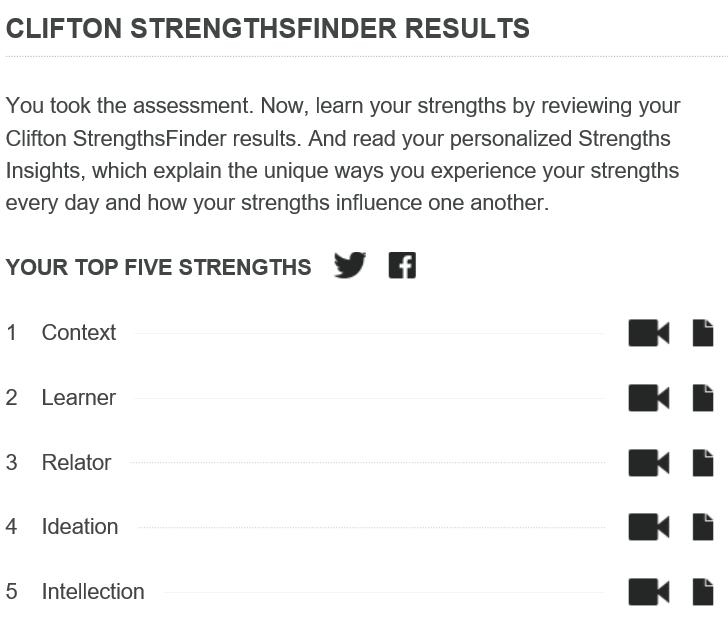Open the Ideation strength document
Screen dimensions: 728x620
pyautogui.click(x=703, y=527)
